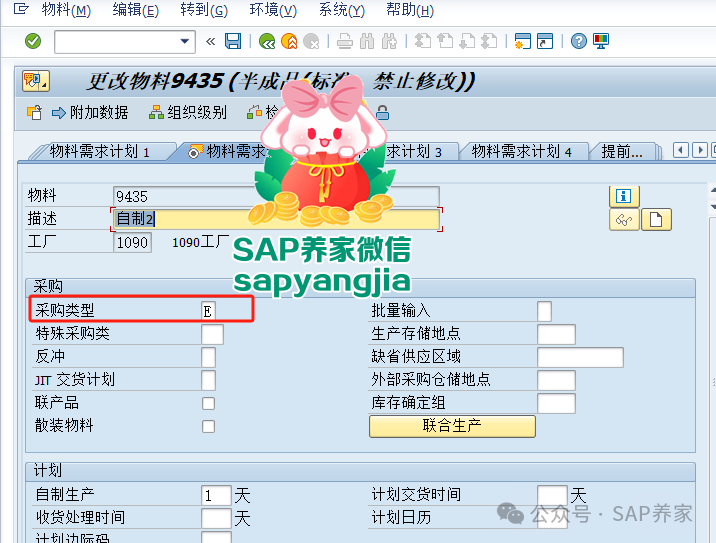Click the Last Page icon

tap(490, 42)
